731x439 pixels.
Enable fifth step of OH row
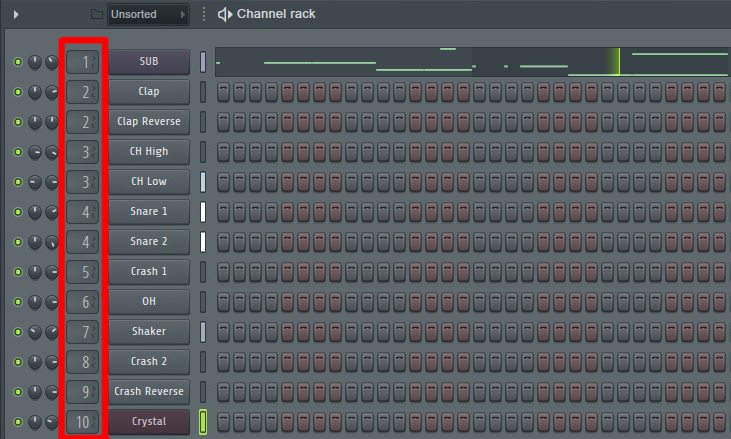point(287,302)
